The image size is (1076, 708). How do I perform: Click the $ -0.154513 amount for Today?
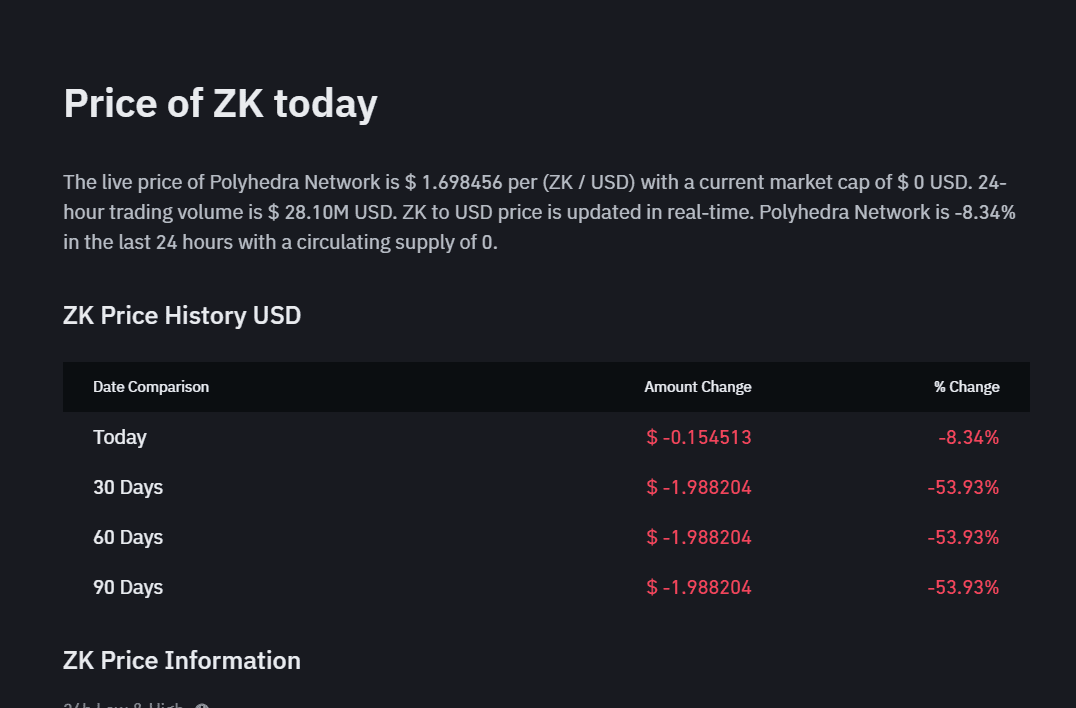pos(699,437)
